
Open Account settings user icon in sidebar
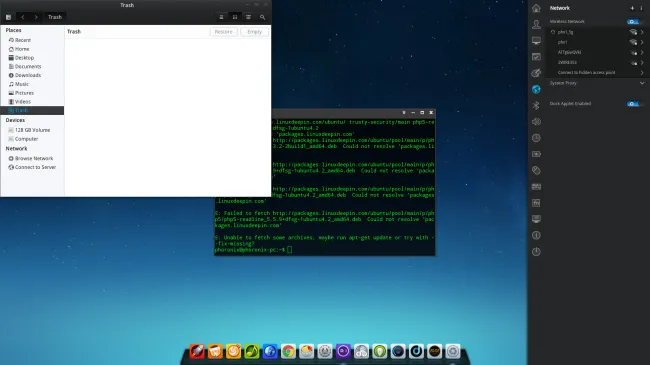(536, 24)
